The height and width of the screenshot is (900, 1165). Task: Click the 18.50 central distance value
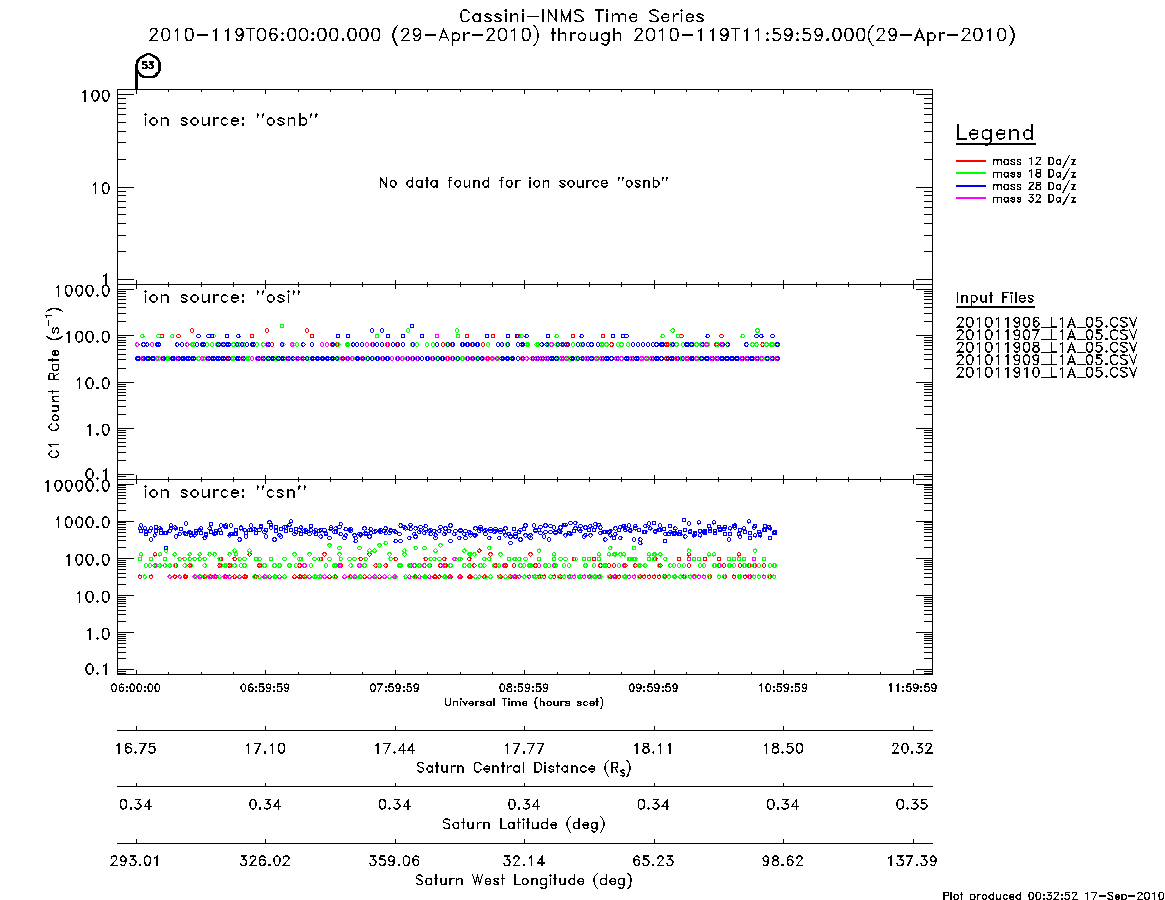782,748
